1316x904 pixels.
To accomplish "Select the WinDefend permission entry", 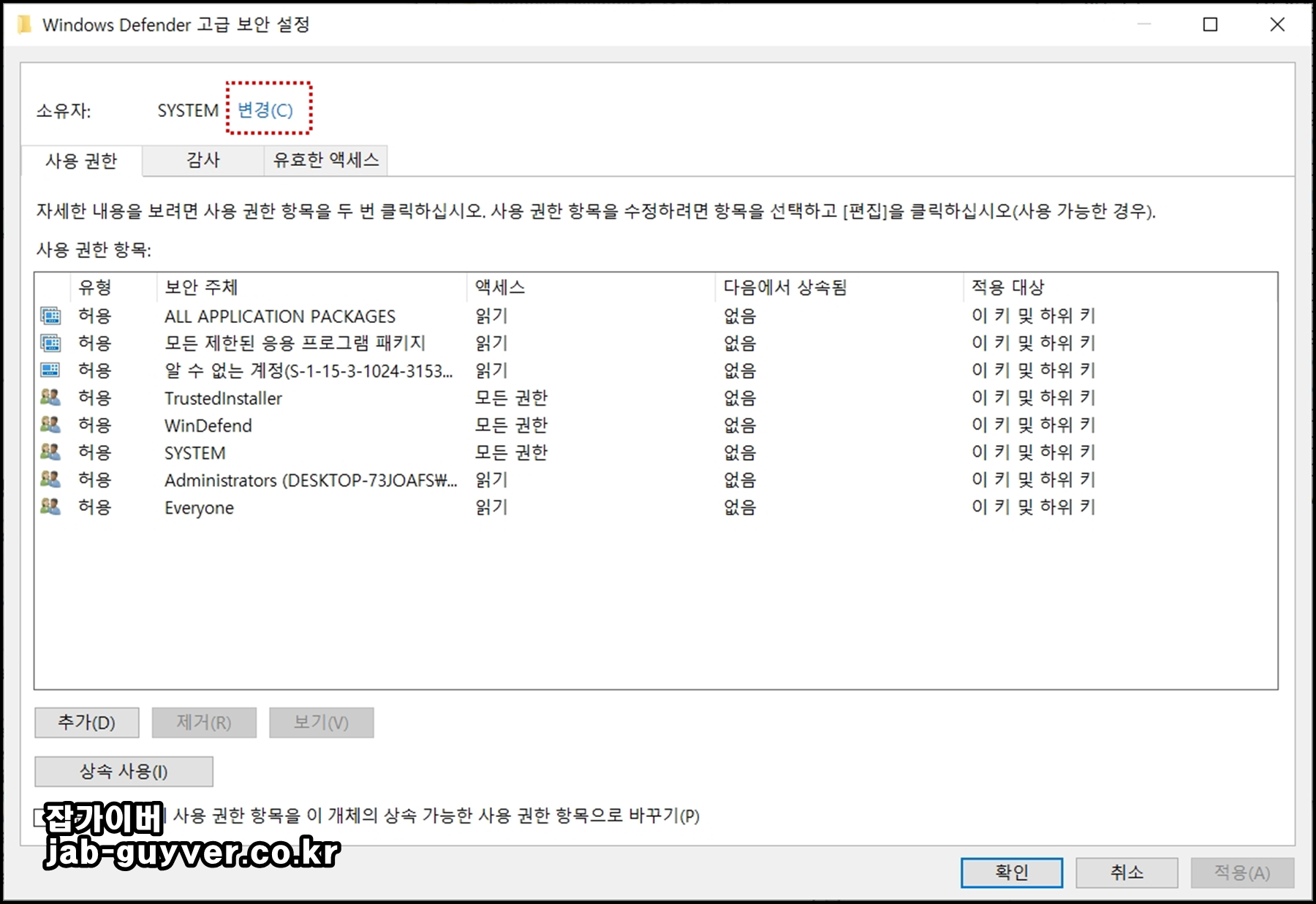I will (x=655, y=425).
